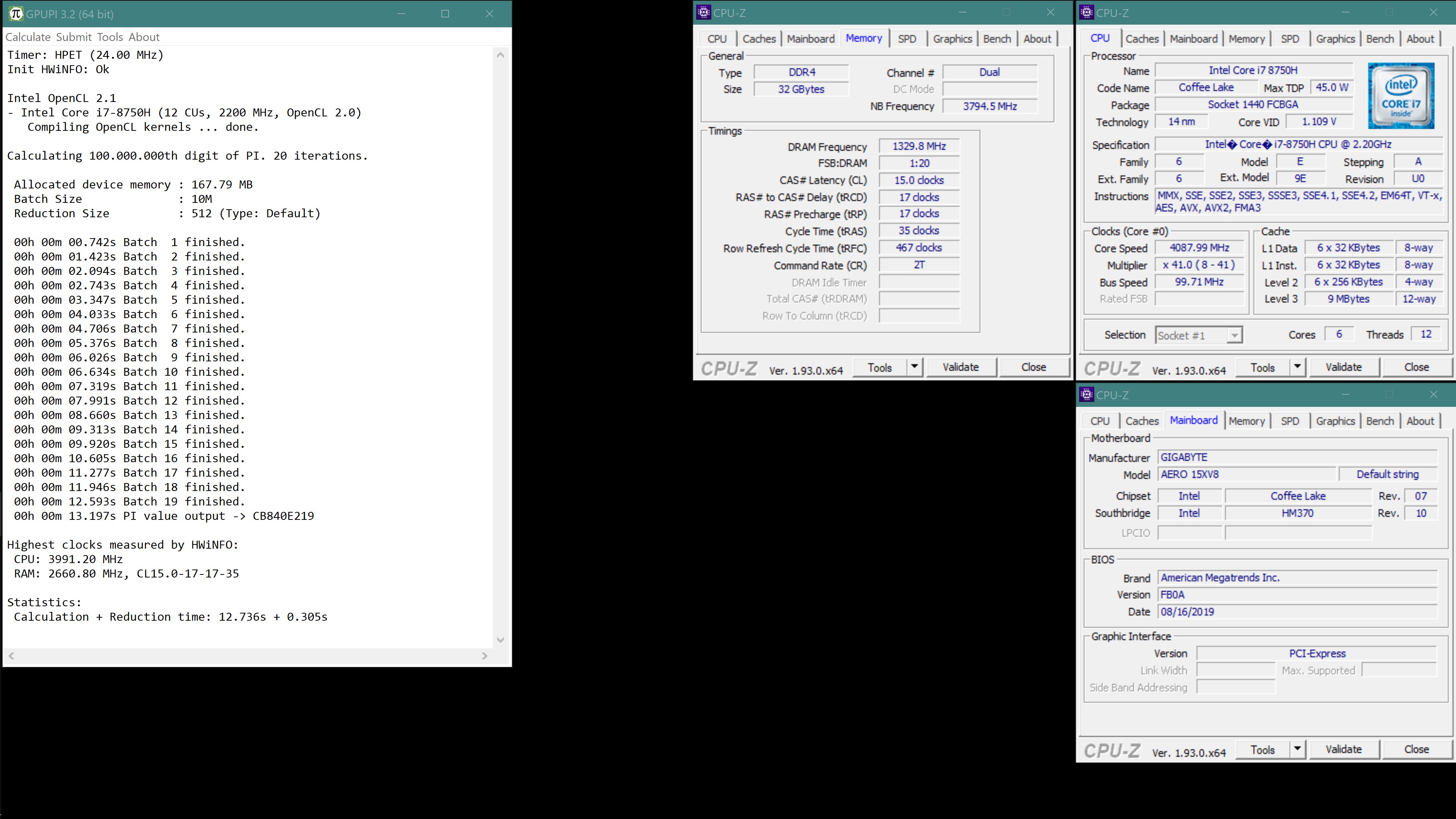Switch to CPU tab in Mainboard window

pyautogui.click(x=1100, y=420)
